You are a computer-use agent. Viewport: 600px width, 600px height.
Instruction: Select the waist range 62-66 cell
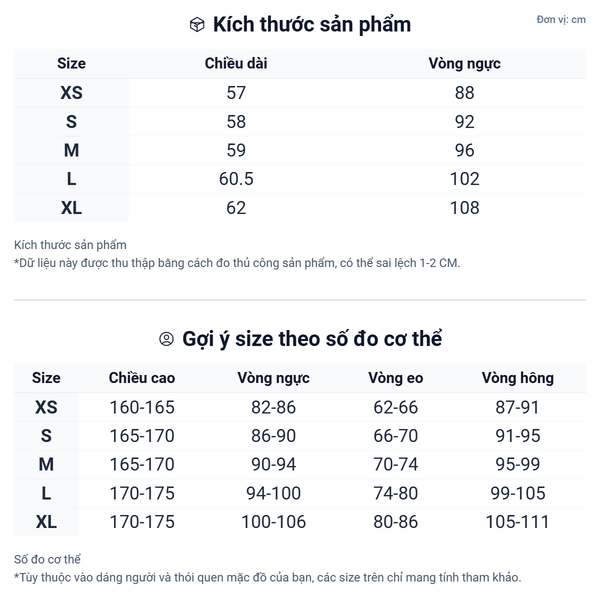[x=395, y=407]
